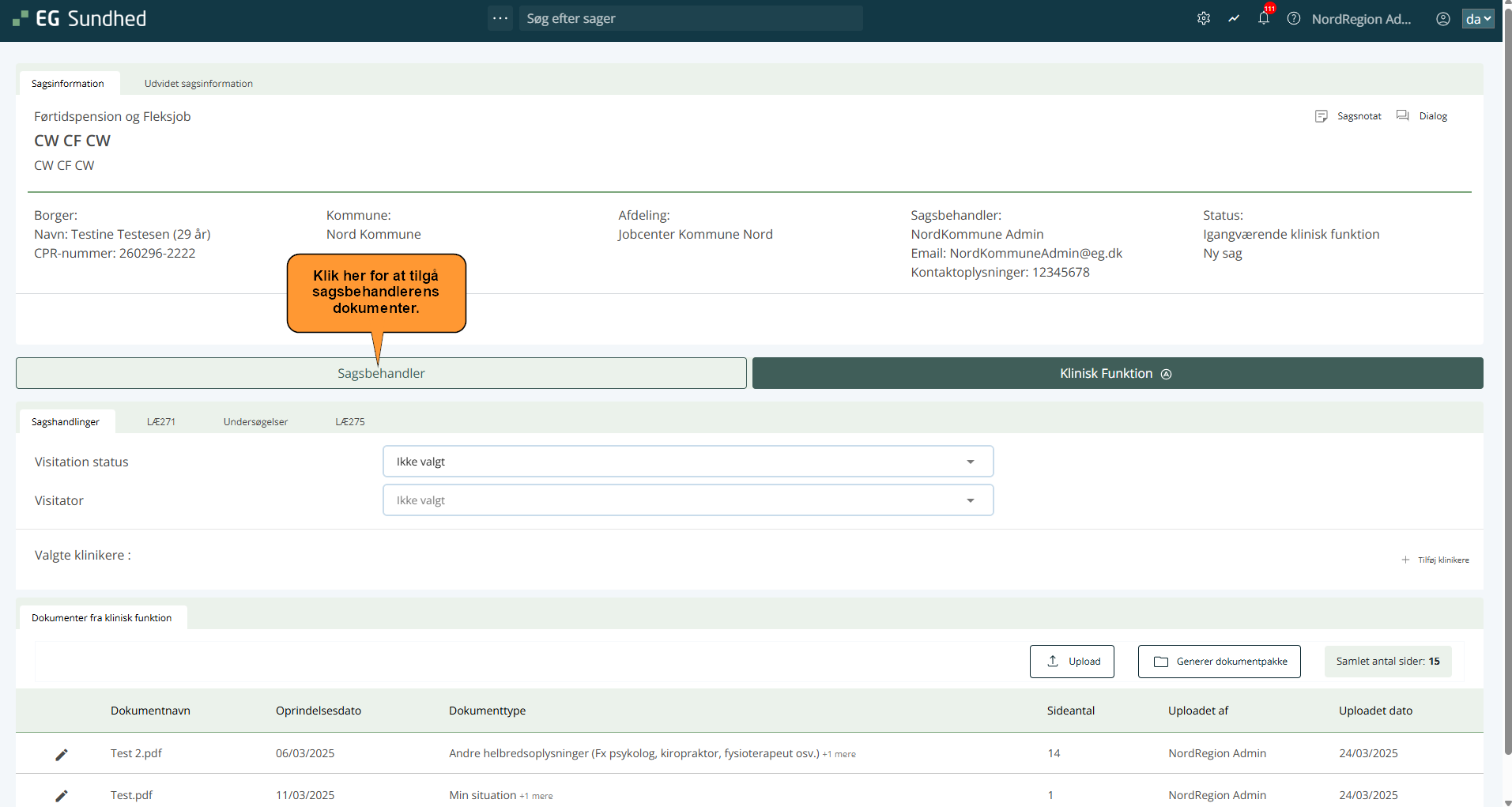Open the user profile avatar icon
This screenshot has height=807, width=1512.
coord(1442,19)
